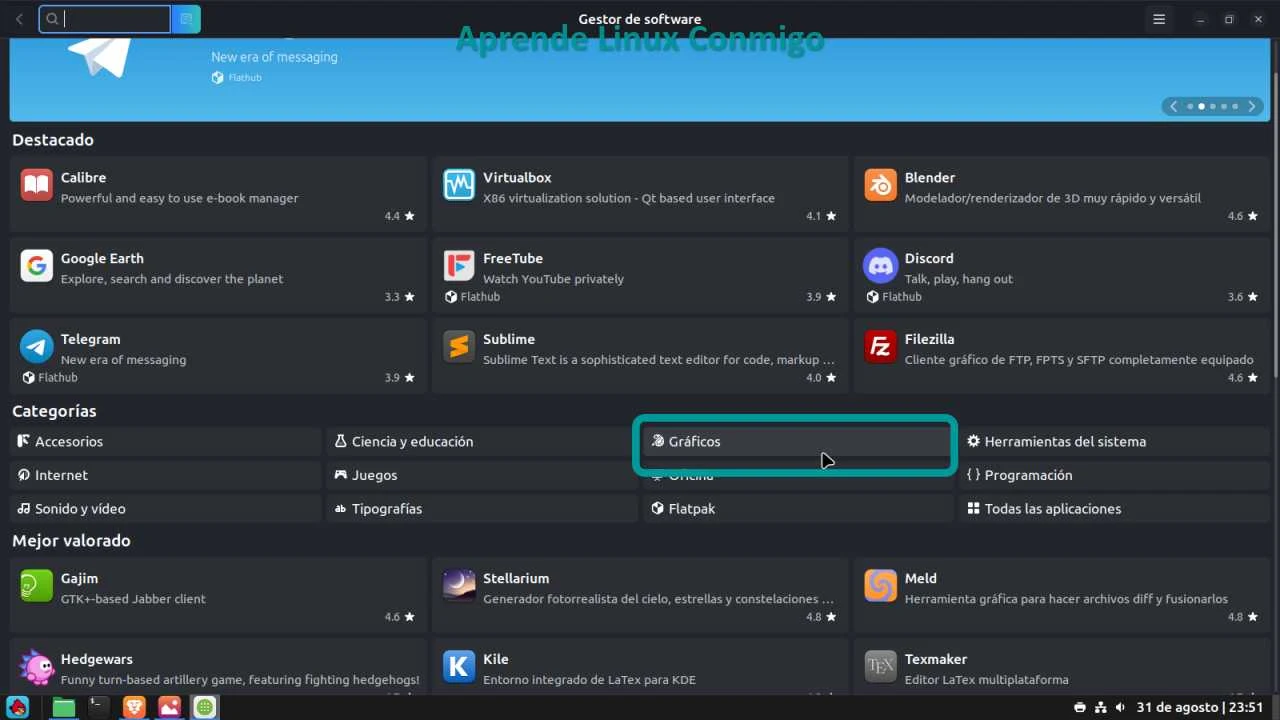Show previous slide in the banner carousel
This screenshot has height=720, width=1280.
(x=1175, y=106)
